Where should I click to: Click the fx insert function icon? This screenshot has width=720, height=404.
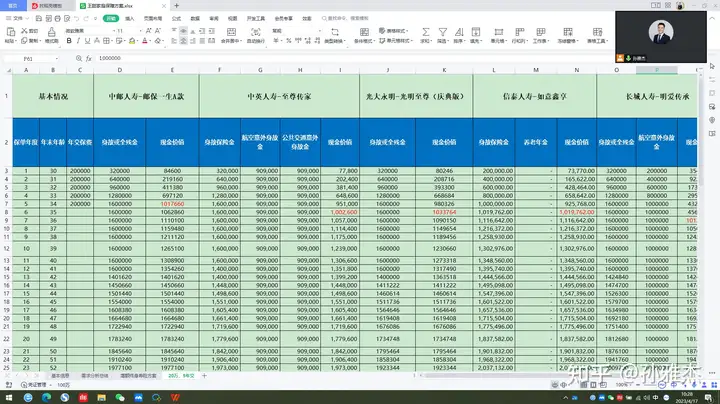[89, 59]
